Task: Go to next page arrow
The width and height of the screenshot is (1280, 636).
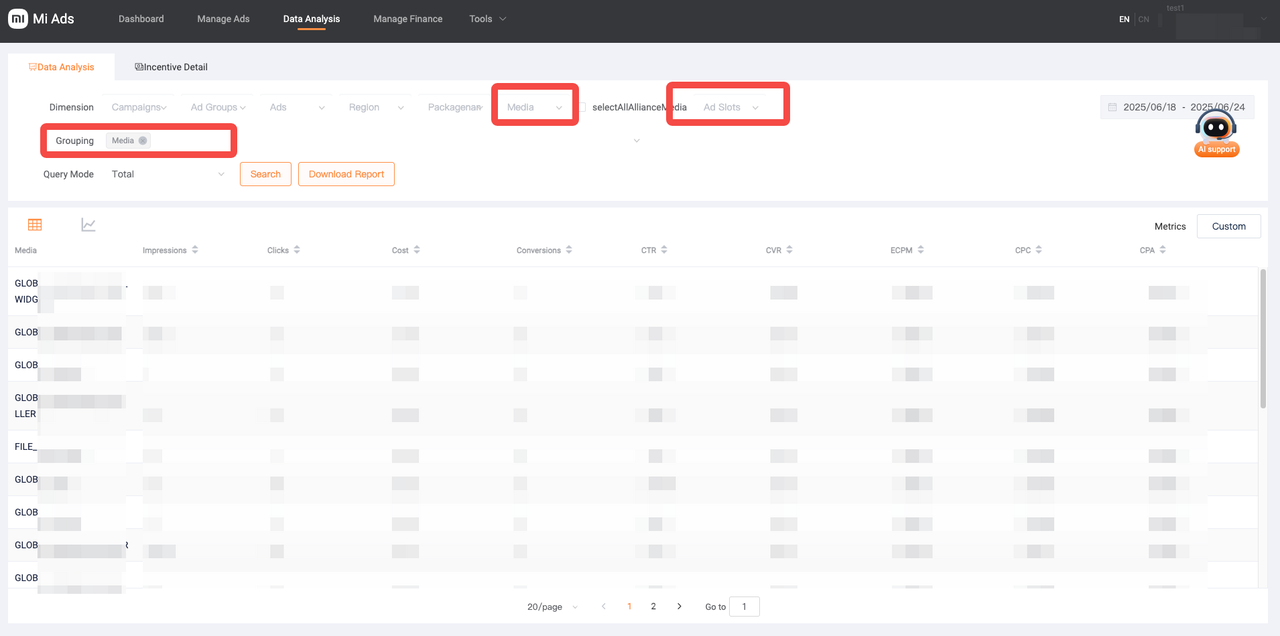Action: pyautogui.click(x=679, y=607)
